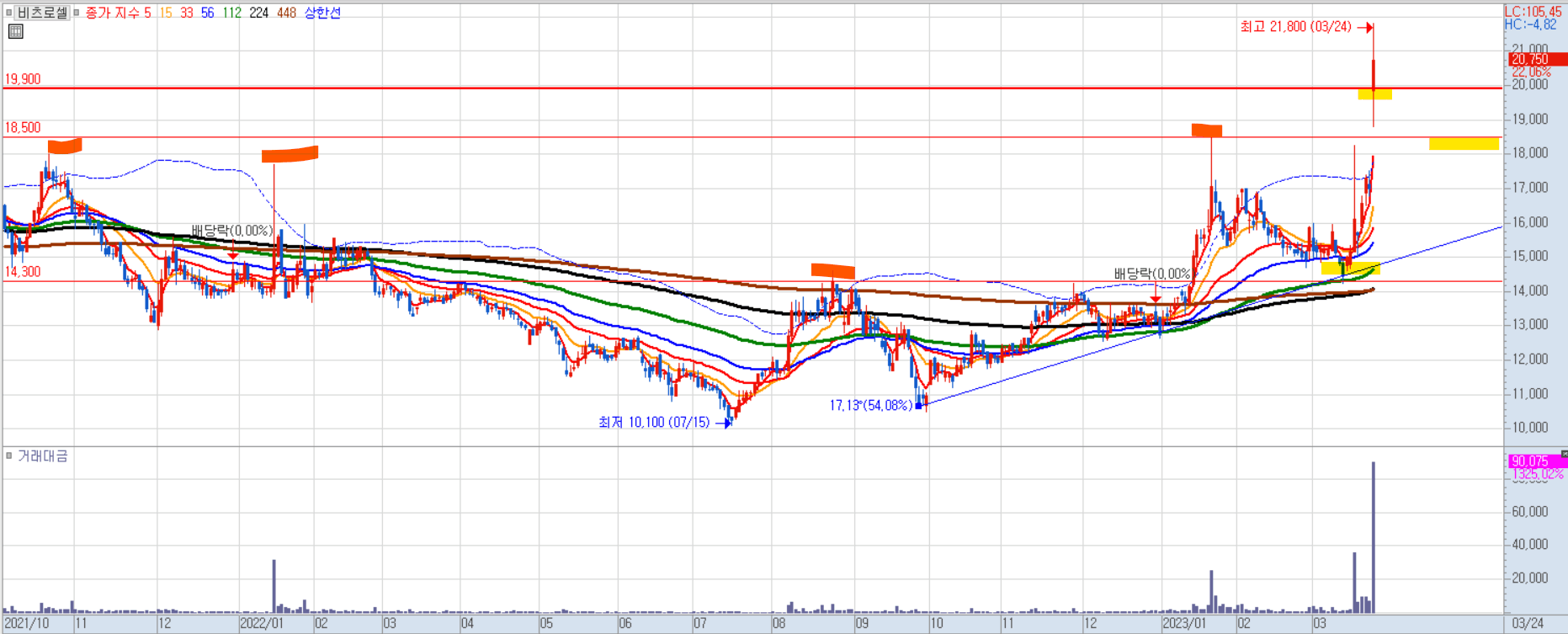This screenshot has height=634, width=1568.
Task: Toggle the small square before 종가 지수
Action: 77,13
